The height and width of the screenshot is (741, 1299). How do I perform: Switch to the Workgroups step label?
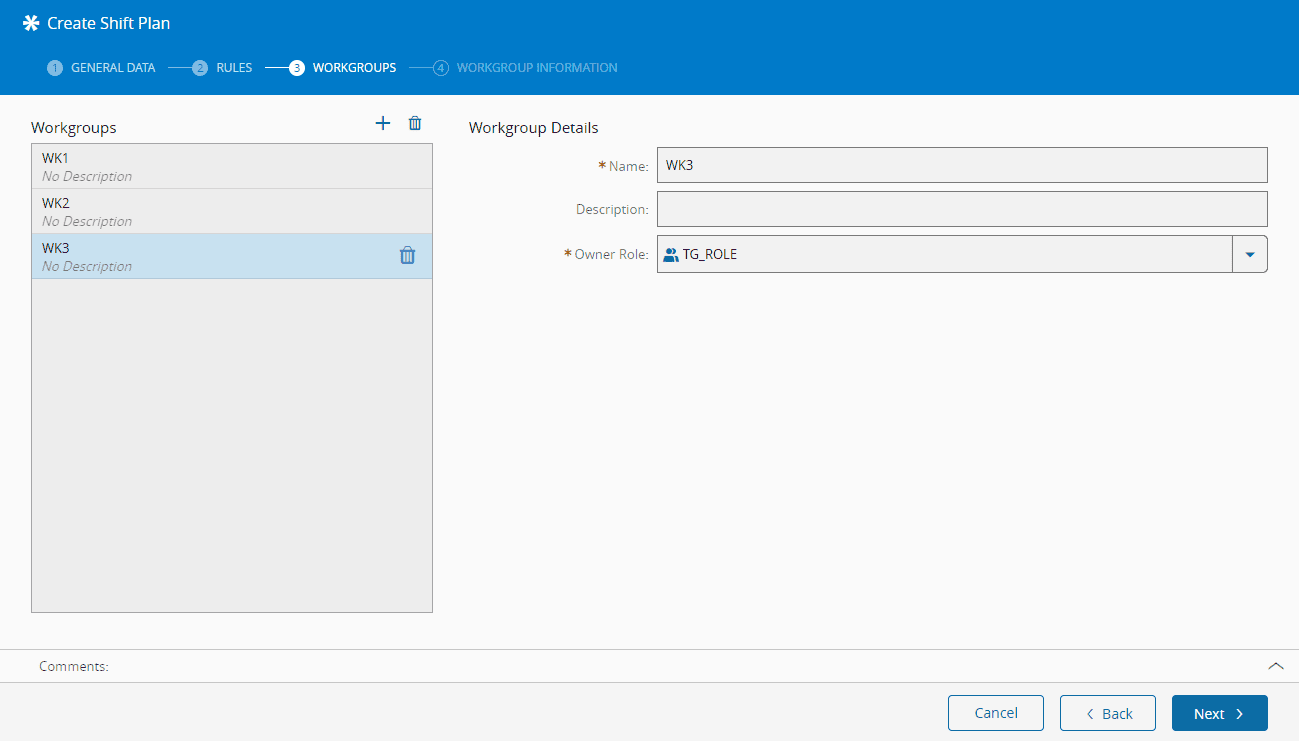tap(354, 68)
